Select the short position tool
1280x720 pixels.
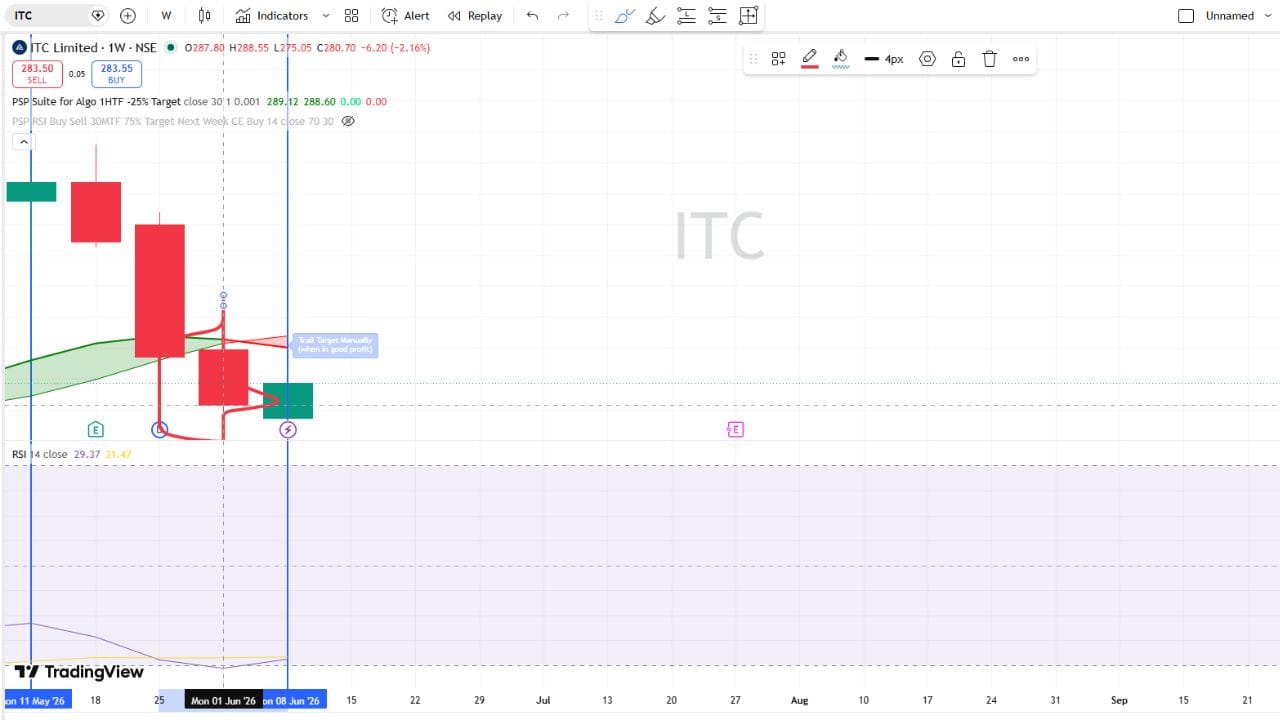tap(717, 16)
